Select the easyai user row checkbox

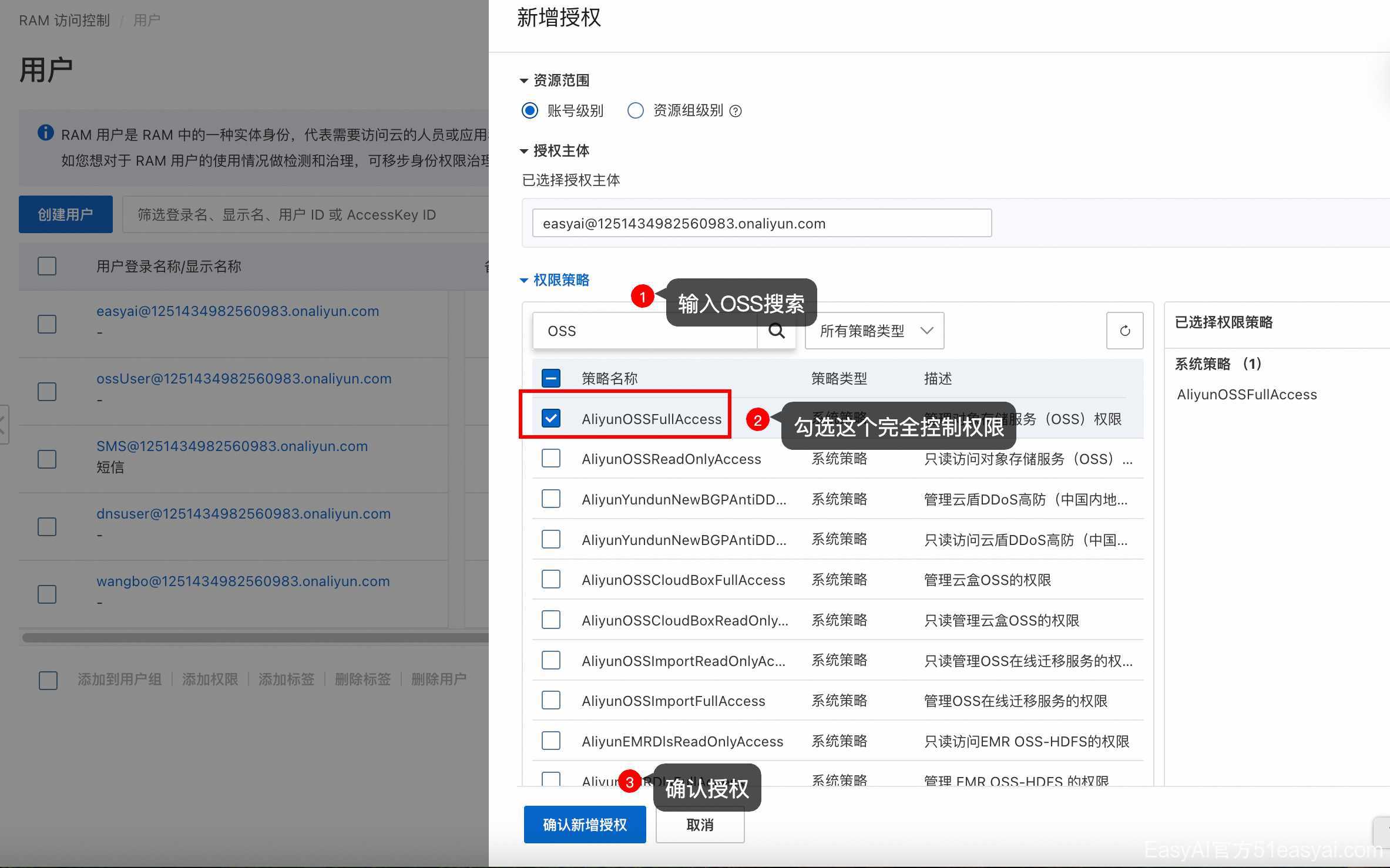(x=47, y=324)
